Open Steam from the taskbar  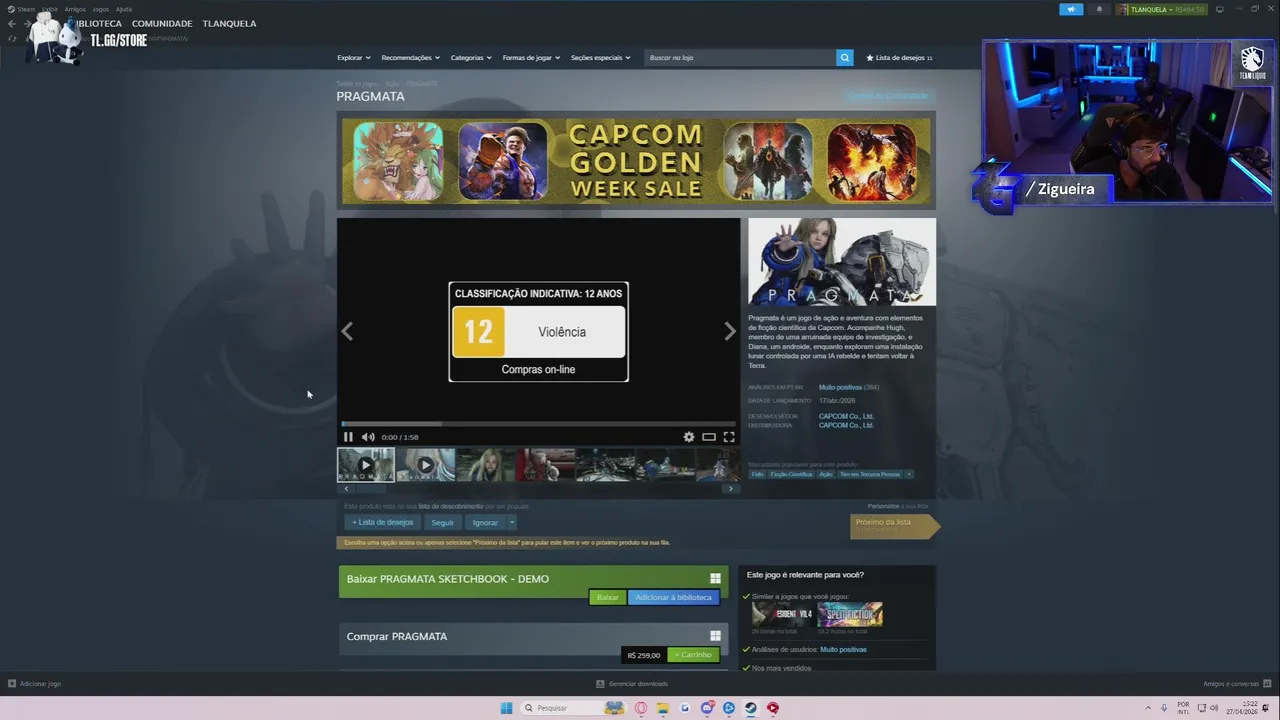click(750, 708)
